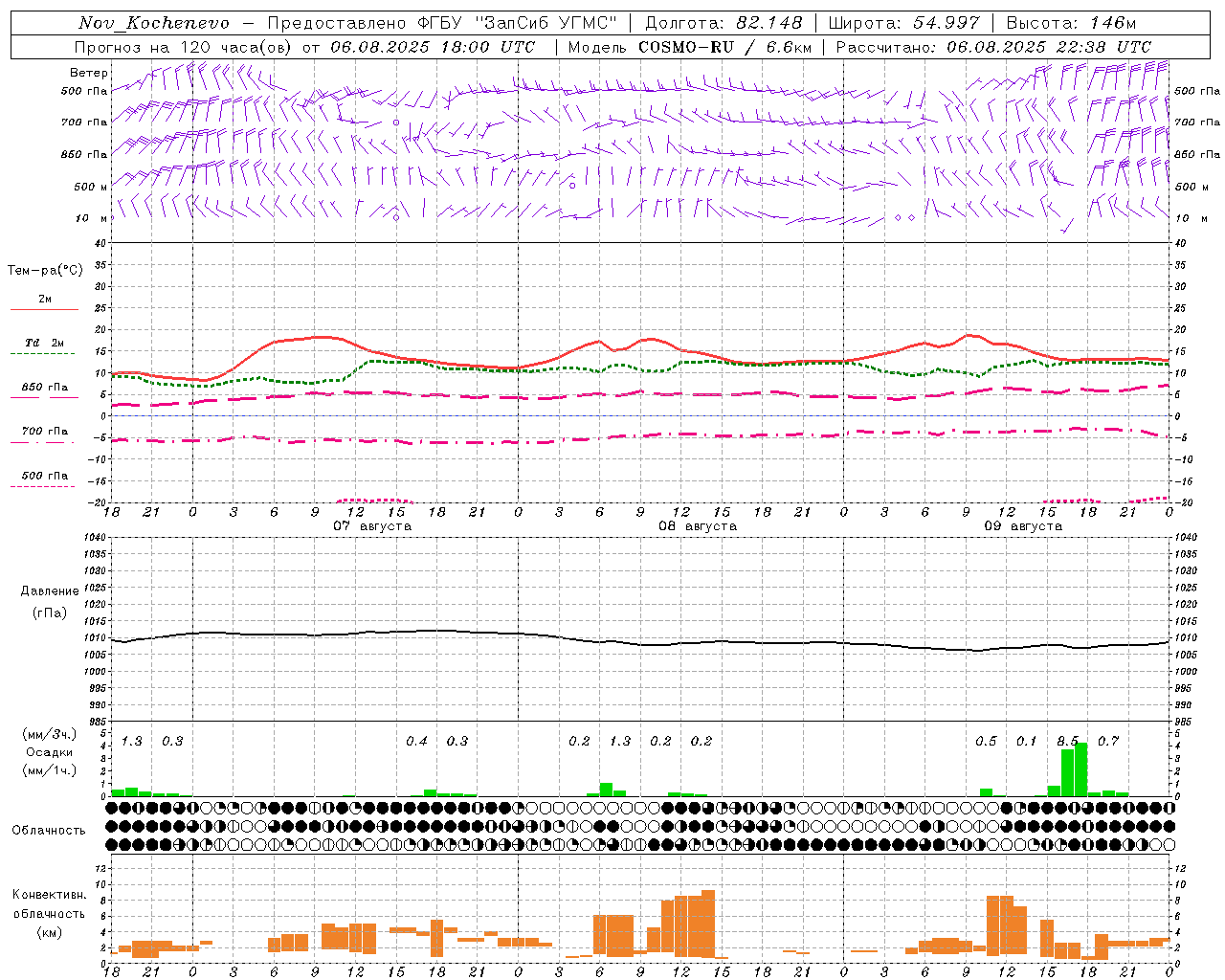The height and width of the screenshot is (980, 1225).
Task: Click the 0.7 precipitation total value
Action: pos(1108,742)
